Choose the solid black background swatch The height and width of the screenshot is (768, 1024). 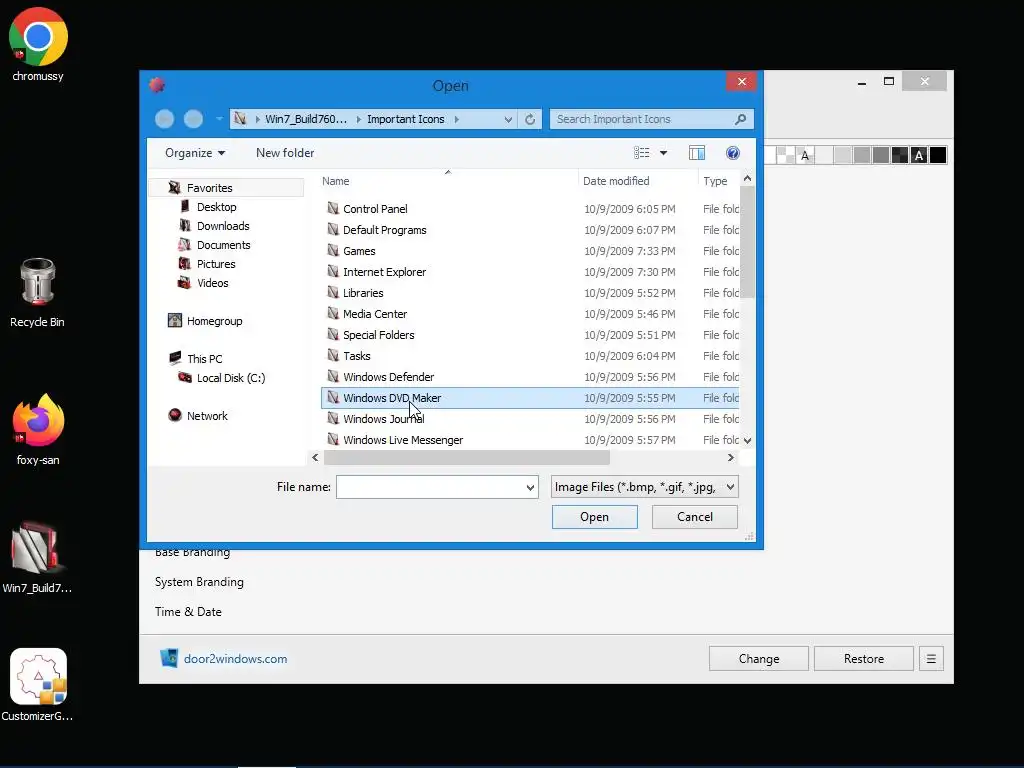tap(938, 155)
